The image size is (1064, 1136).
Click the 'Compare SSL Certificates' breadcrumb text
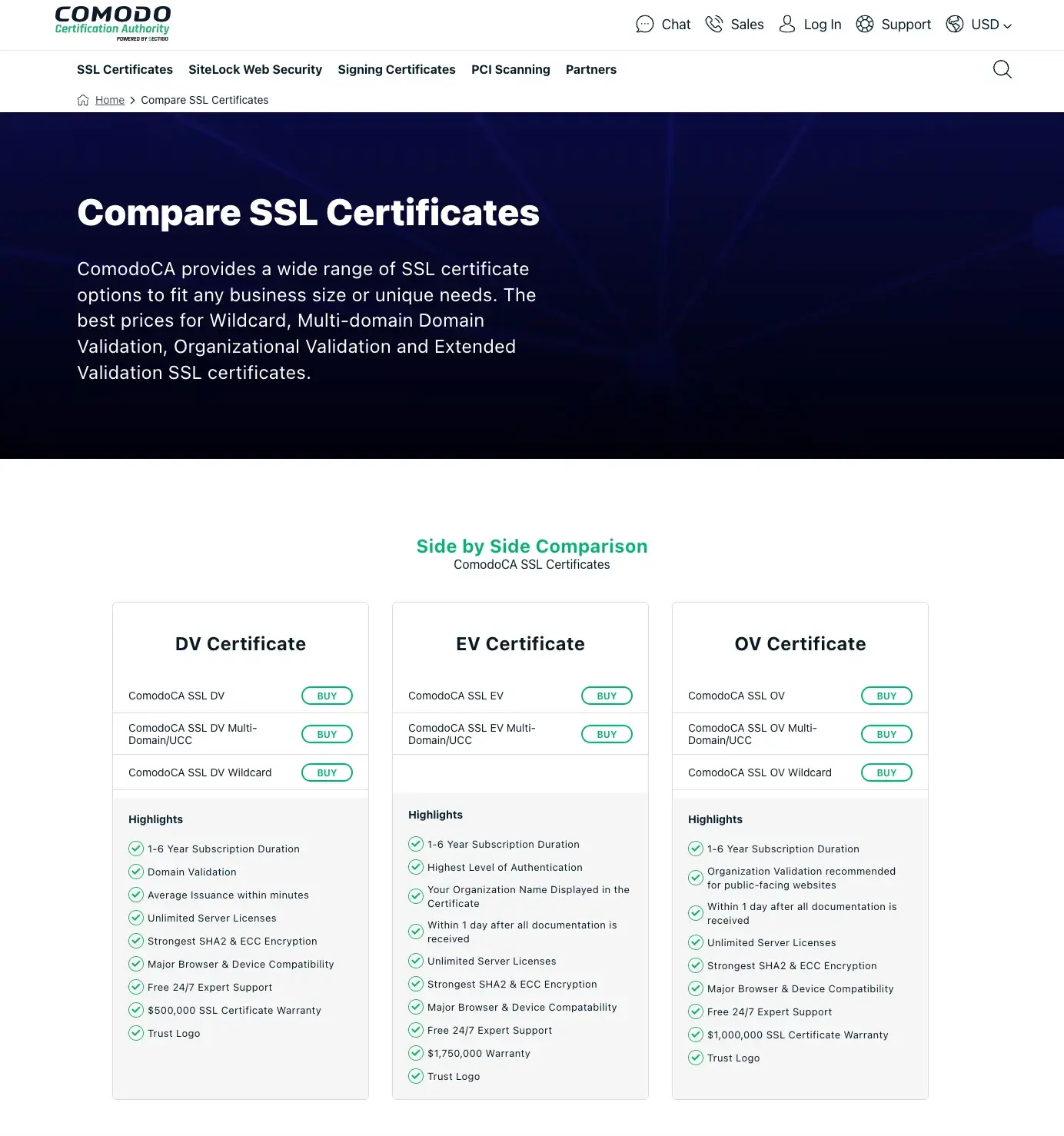click(204, 100)
